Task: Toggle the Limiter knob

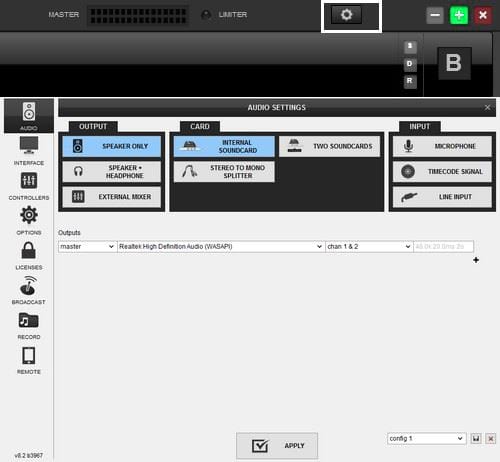Action: [x=206, y=15]
